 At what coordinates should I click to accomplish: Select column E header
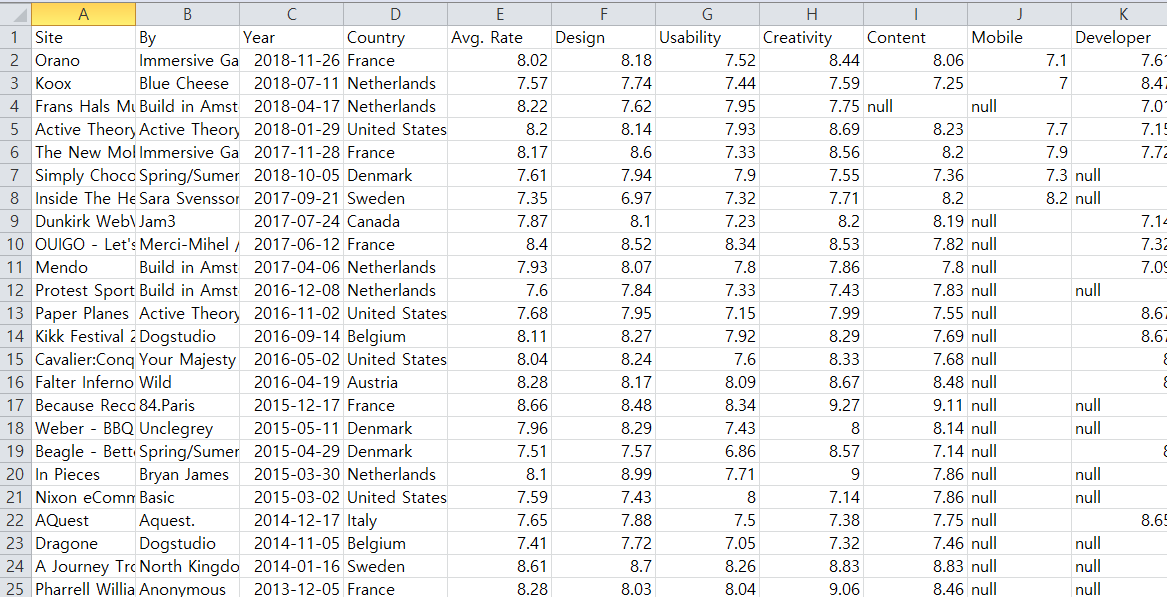tap(499, 13)
